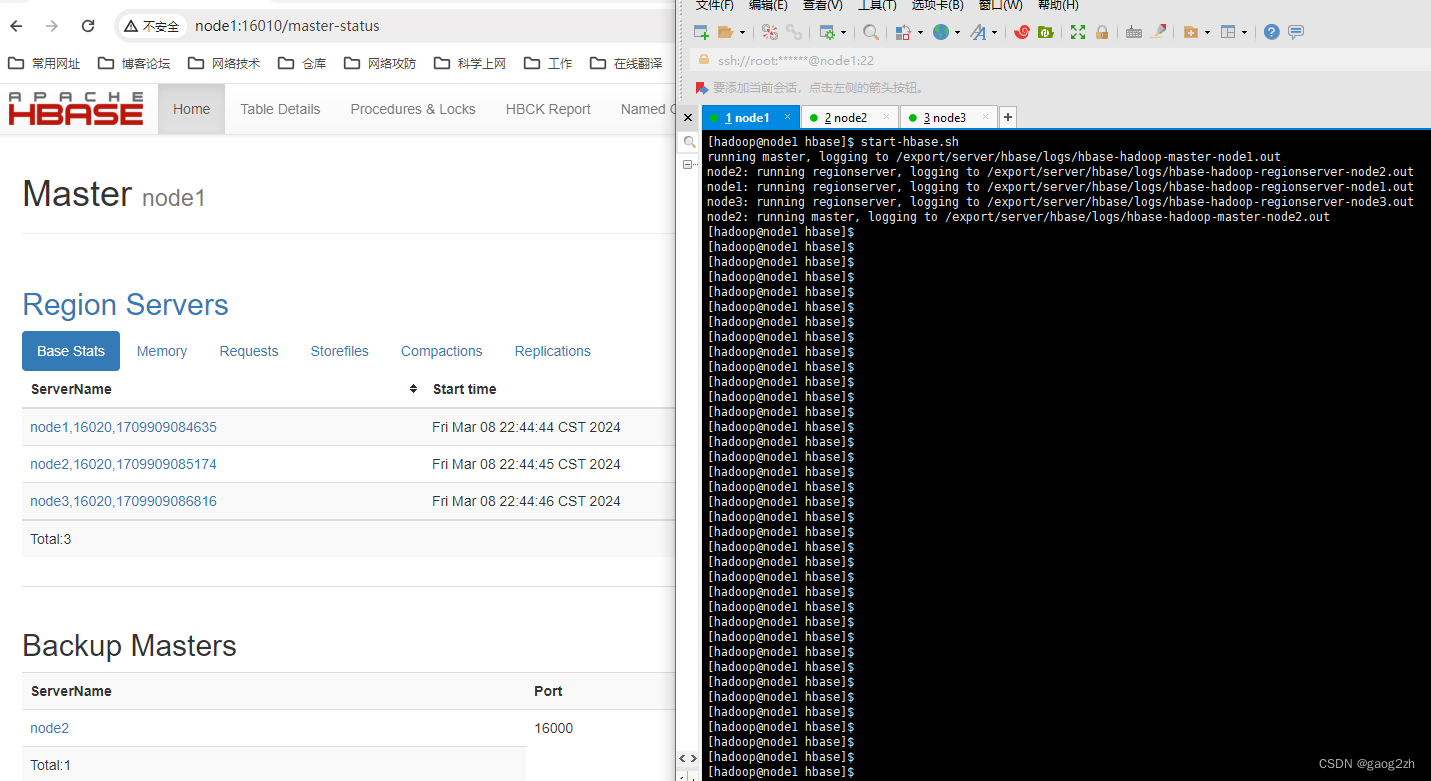Image resolution: width=1431 pixels, height=781 pixels.
Task: Click the chat feedback bubble icon in Xshell
Action: click(1296, 32)
